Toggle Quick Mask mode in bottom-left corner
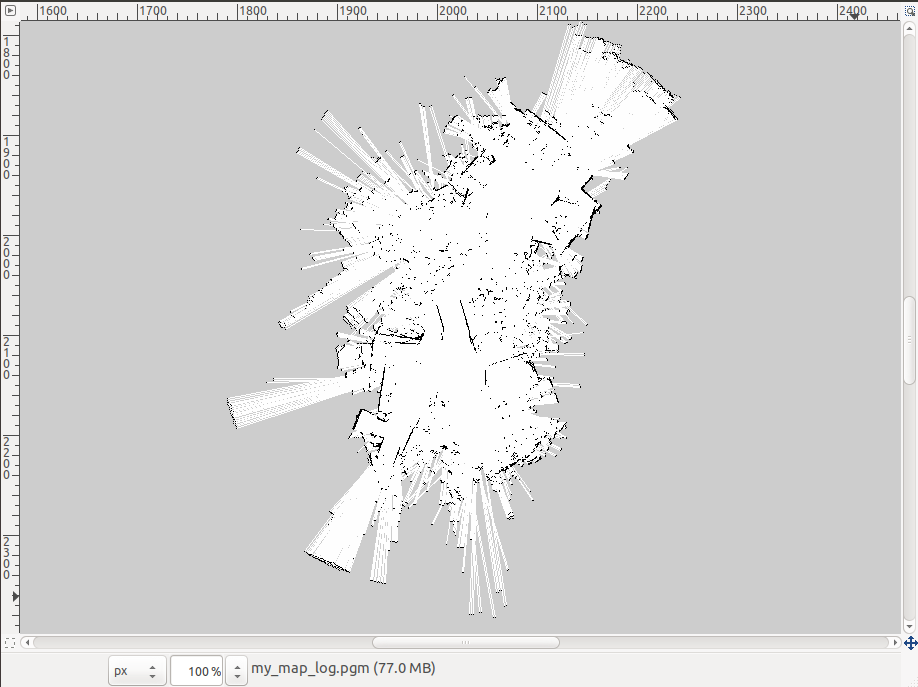The image size is (918, 687). click(x=10, y=643)
